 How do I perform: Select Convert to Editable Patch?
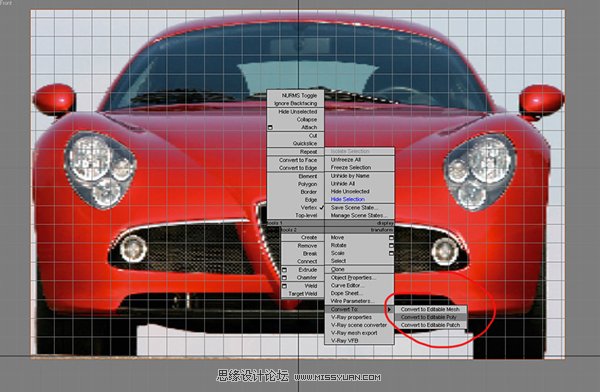(430, 325)
